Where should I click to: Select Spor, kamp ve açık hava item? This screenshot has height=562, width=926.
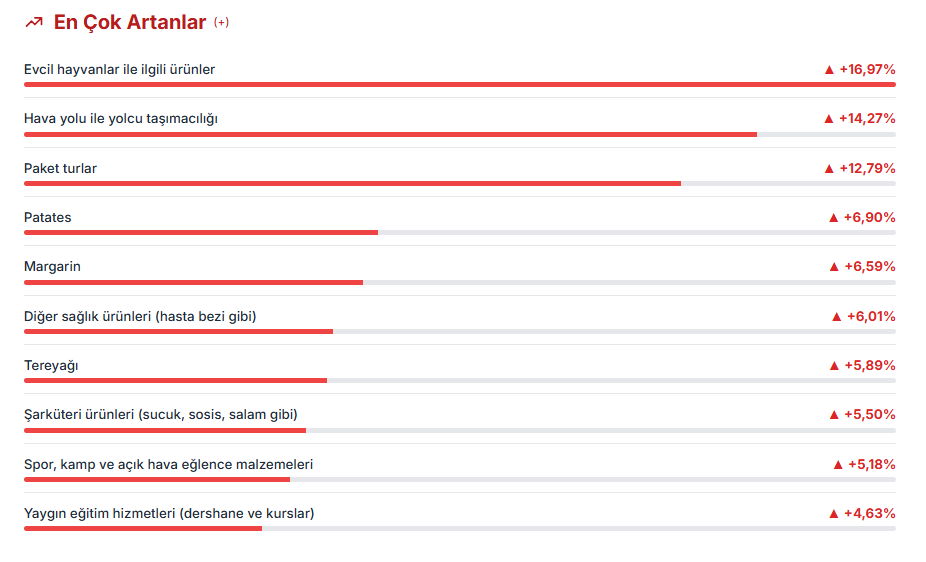(168, 464)
